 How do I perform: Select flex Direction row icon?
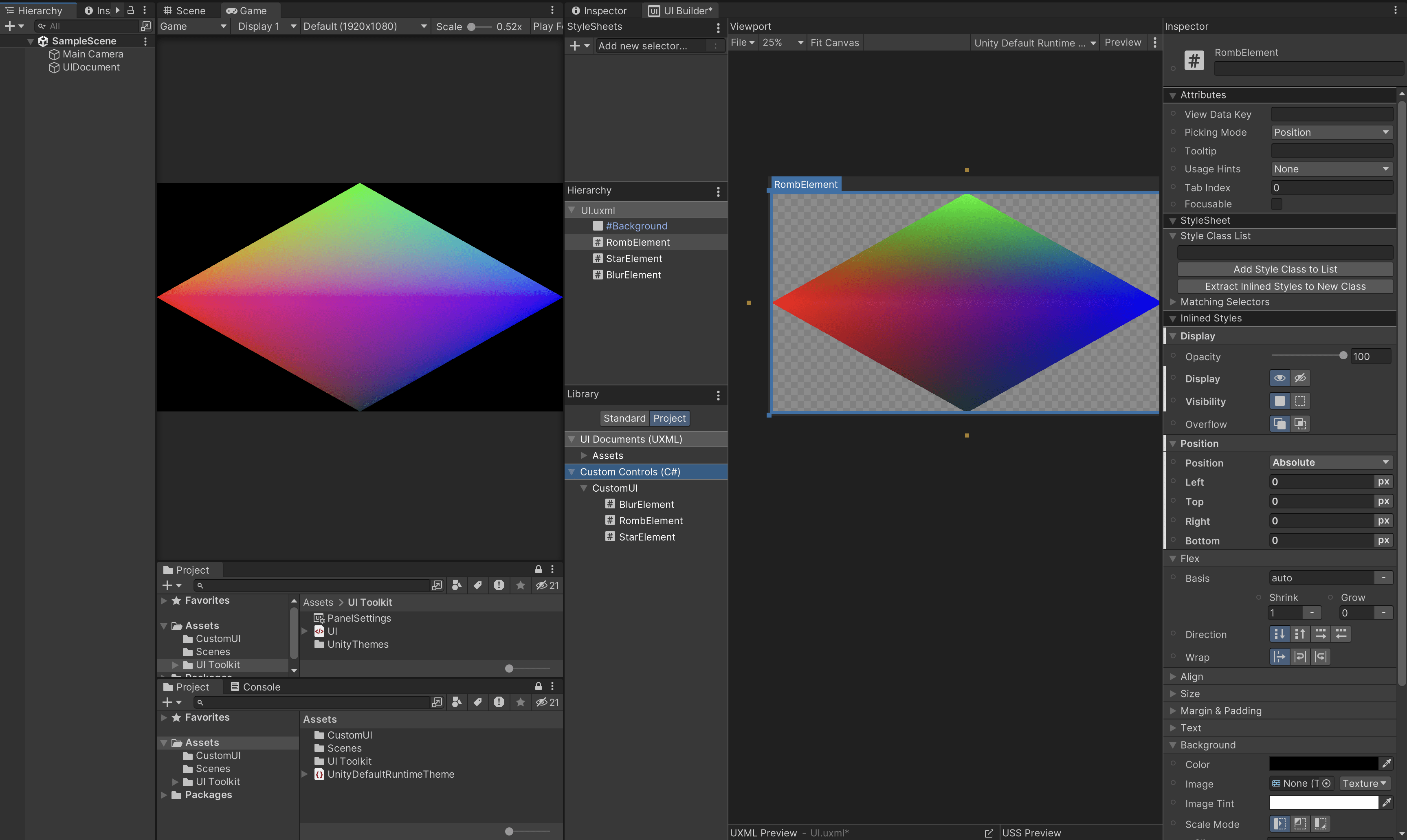pos(1320,634)
